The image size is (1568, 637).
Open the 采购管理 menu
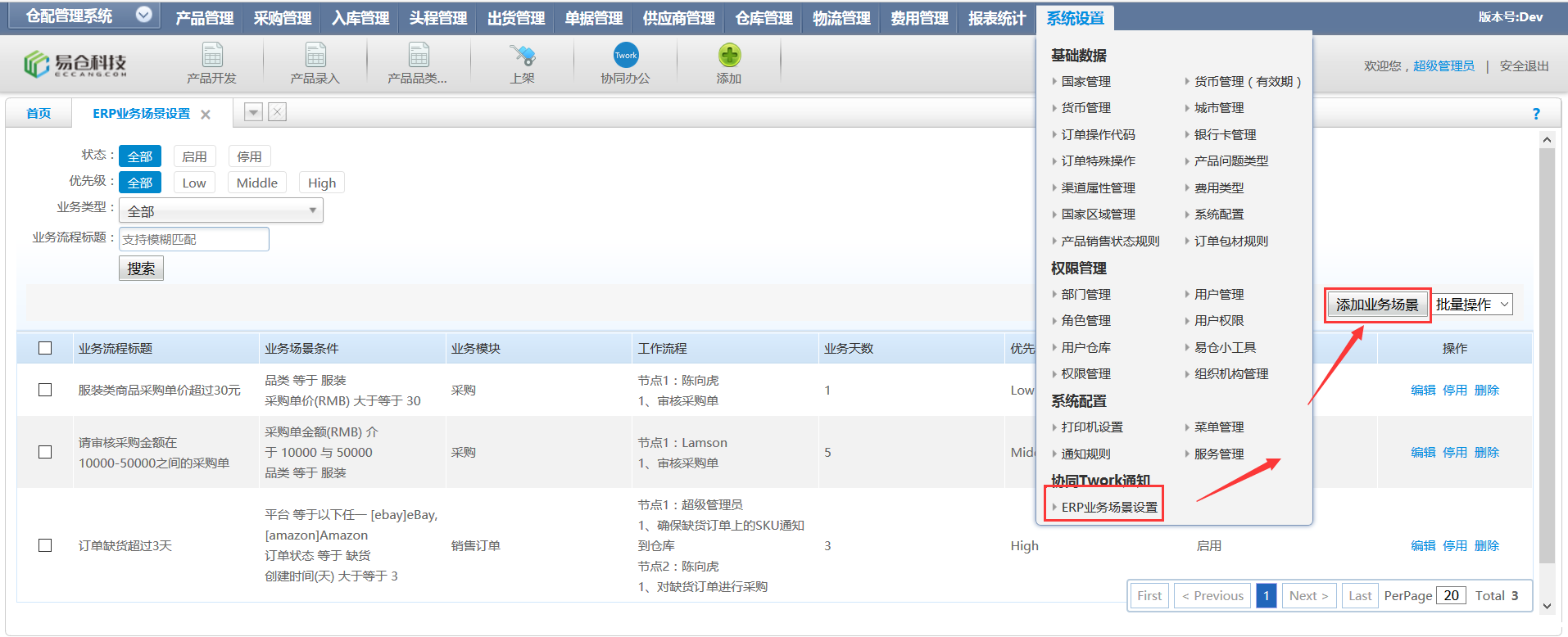click(x=282, y=18)
